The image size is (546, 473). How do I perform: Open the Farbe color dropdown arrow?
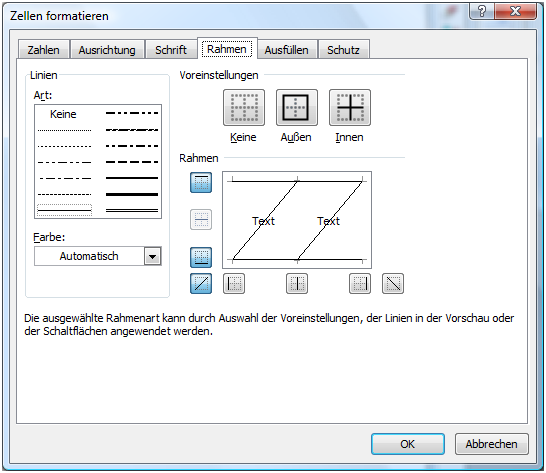[x=153, y=256]
